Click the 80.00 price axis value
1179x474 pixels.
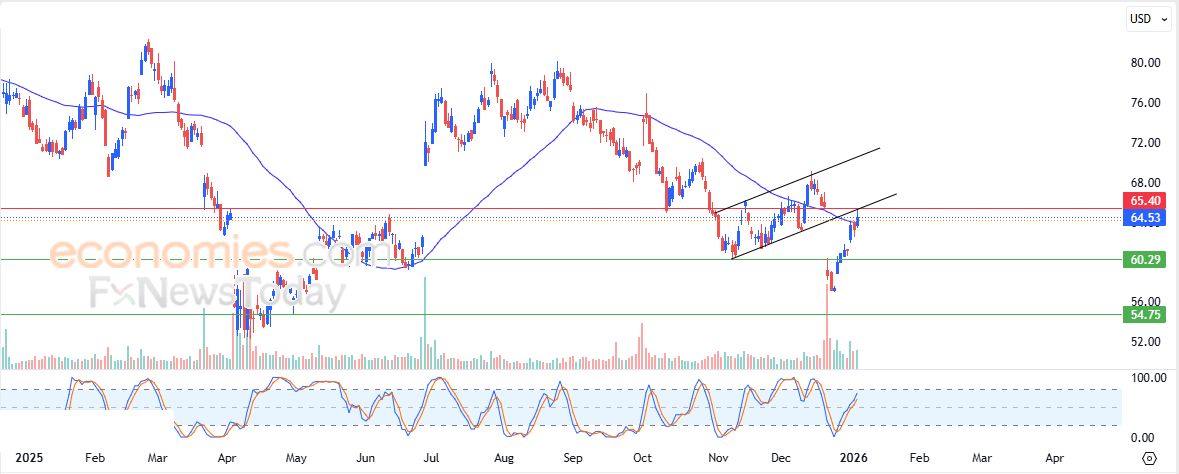[x=1145, y=62]
